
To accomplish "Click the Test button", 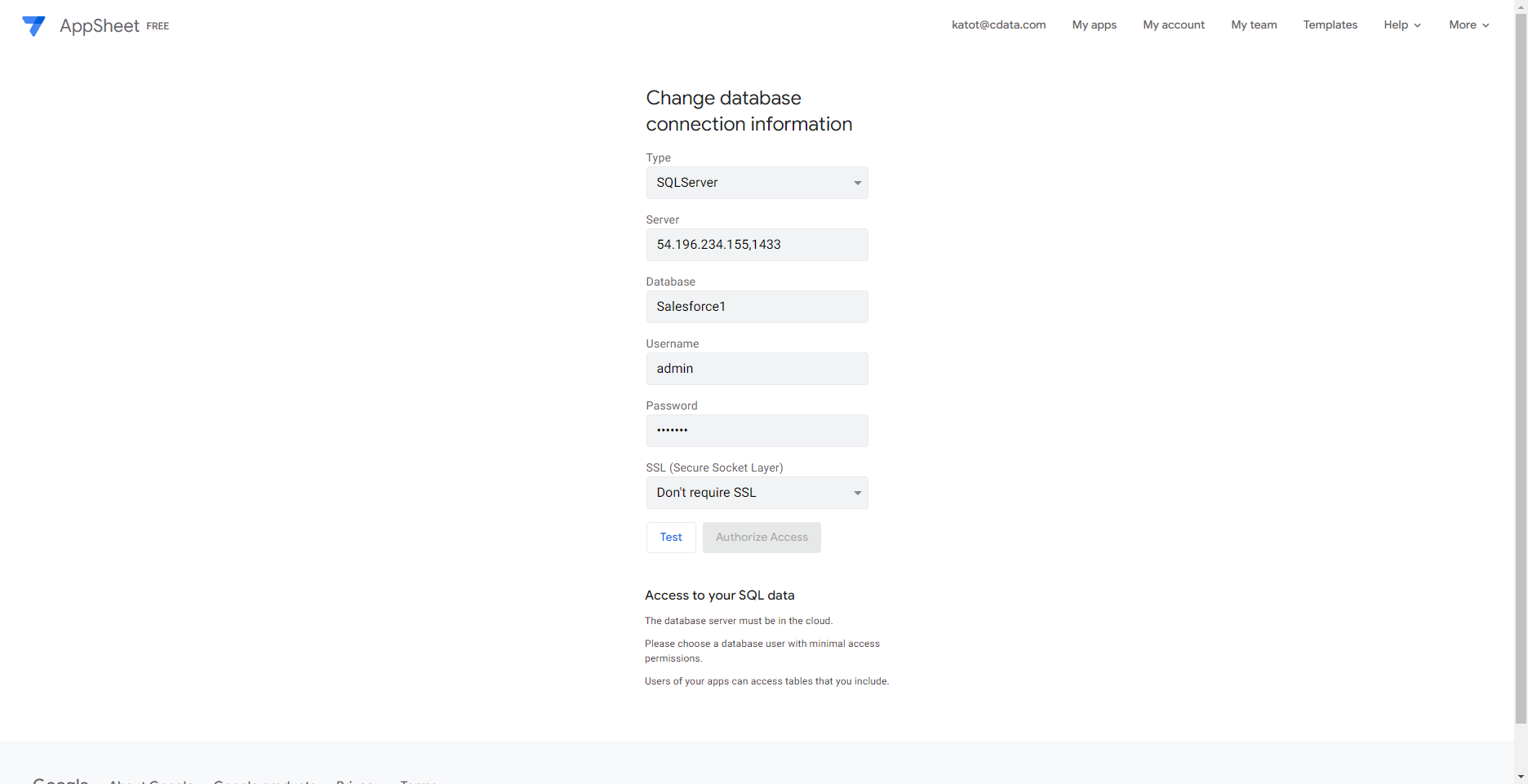I will click(x=671, y=538).
